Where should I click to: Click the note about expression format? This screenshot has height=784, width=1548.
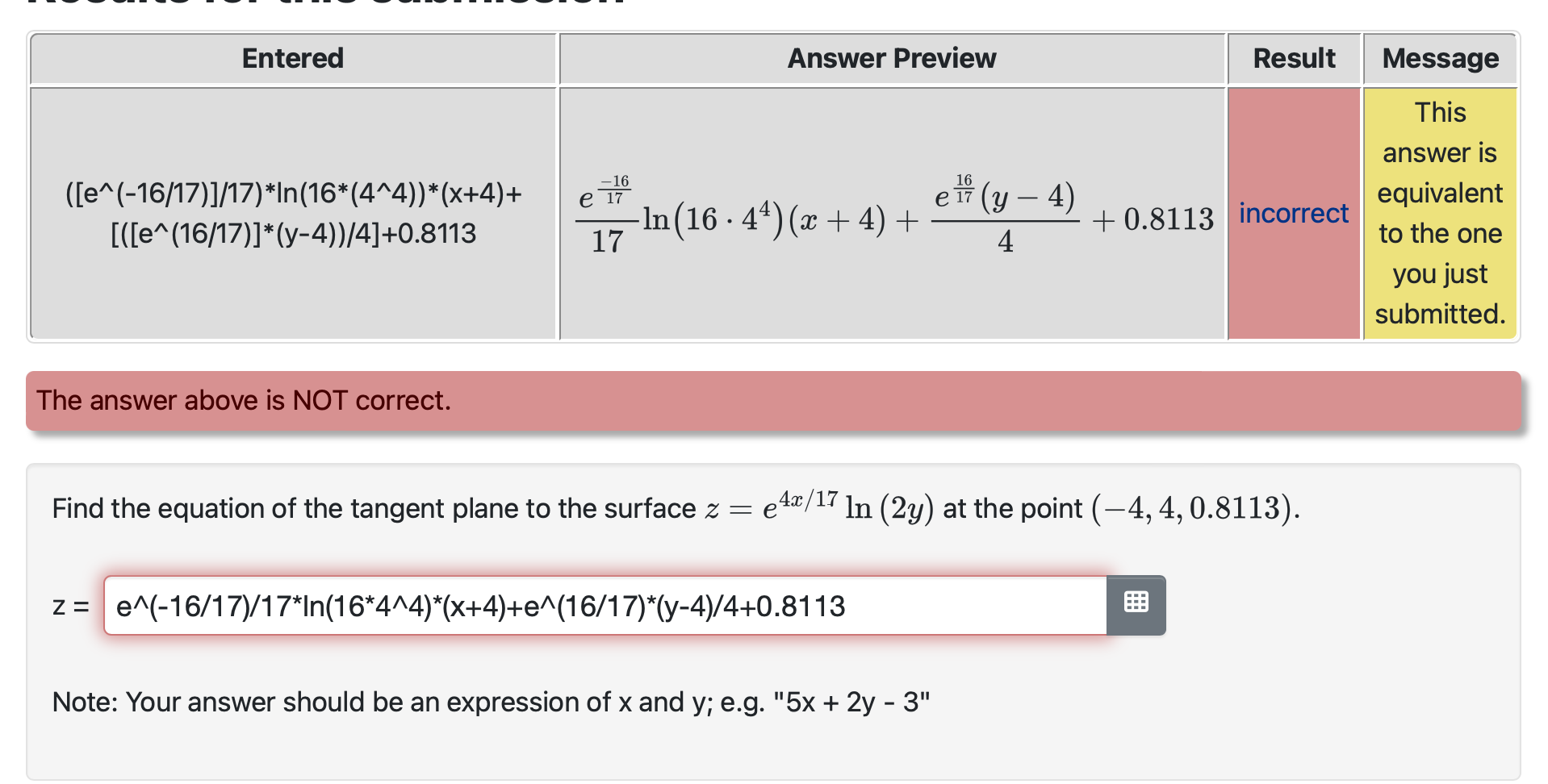490,701
